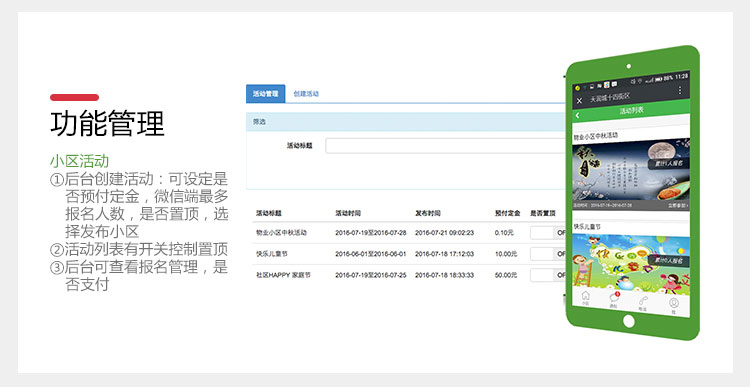
Task: Tap 立即参加 on the Mid-Autumn banner
Action: [678, 205]
